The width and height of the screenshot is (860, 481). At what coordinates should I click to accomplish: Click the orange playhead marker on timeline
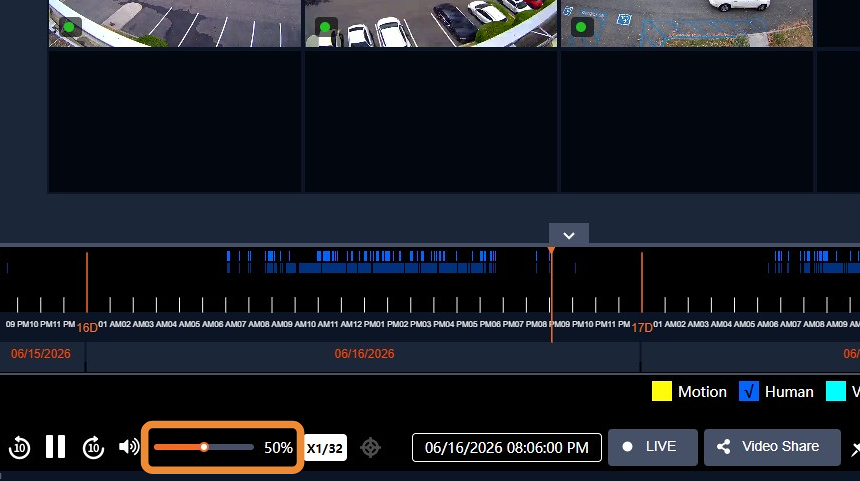[x=551, y=251]
